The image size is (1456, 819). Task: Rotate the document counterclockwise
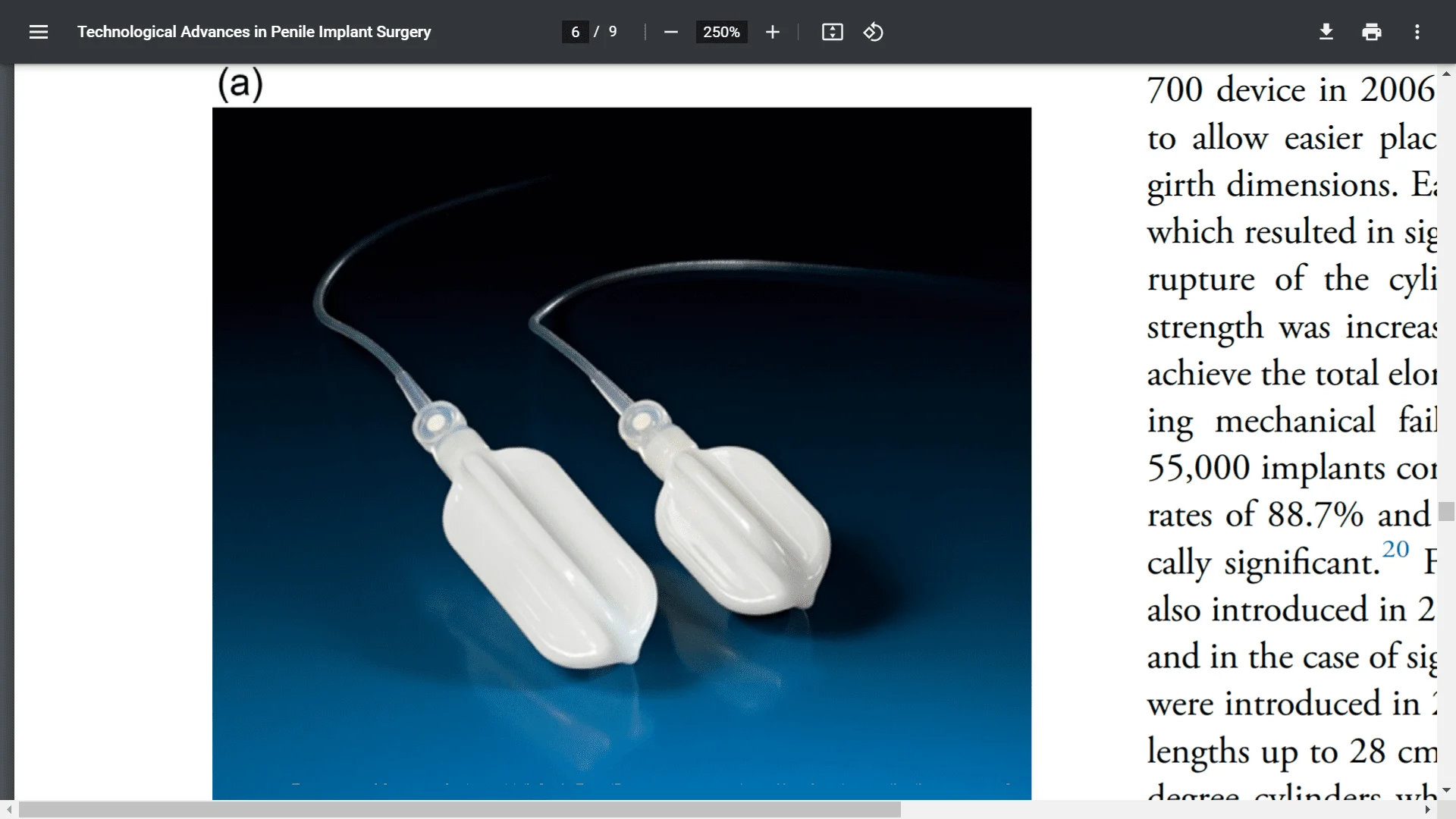pyautogui.click(x=873, y=32)
